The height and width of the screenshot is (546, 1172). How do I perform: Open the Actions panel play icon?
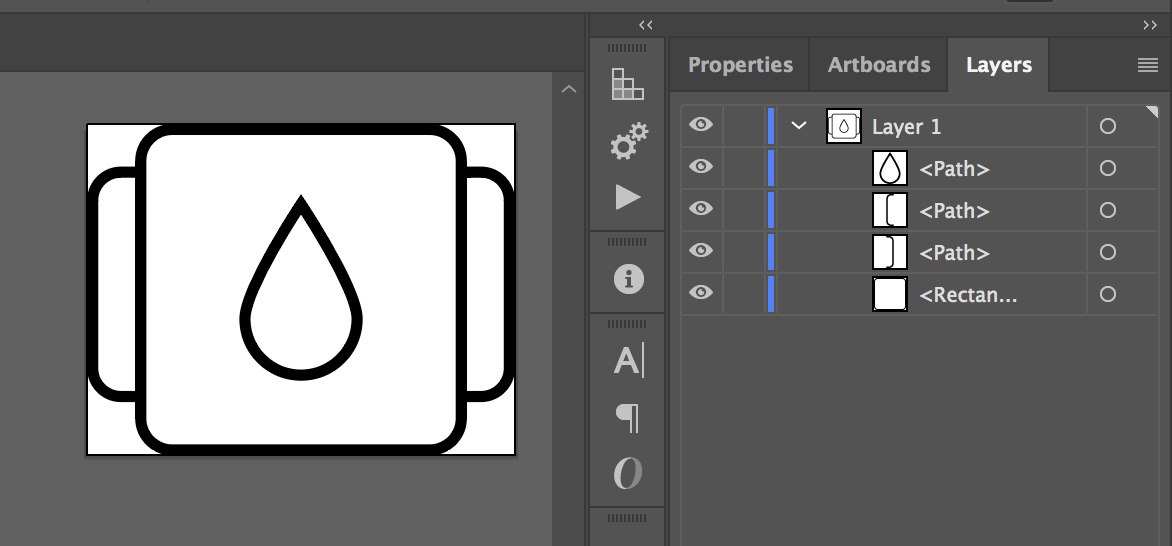628,197
